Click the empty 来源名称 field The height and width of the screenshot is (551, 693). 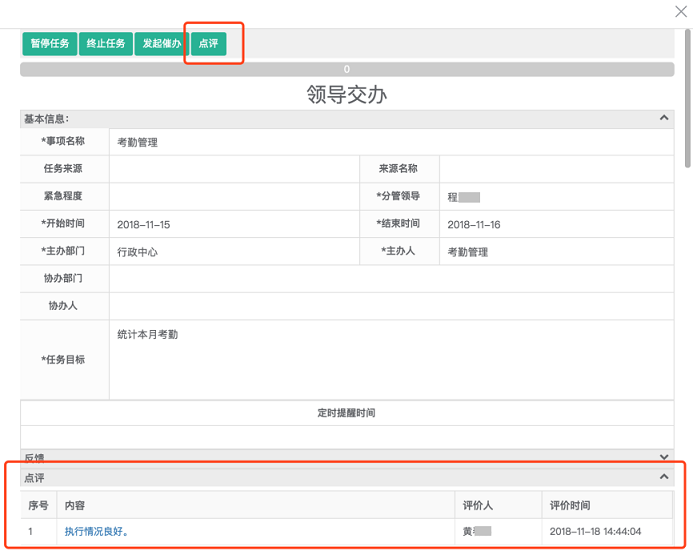click(x=555, y=169)
